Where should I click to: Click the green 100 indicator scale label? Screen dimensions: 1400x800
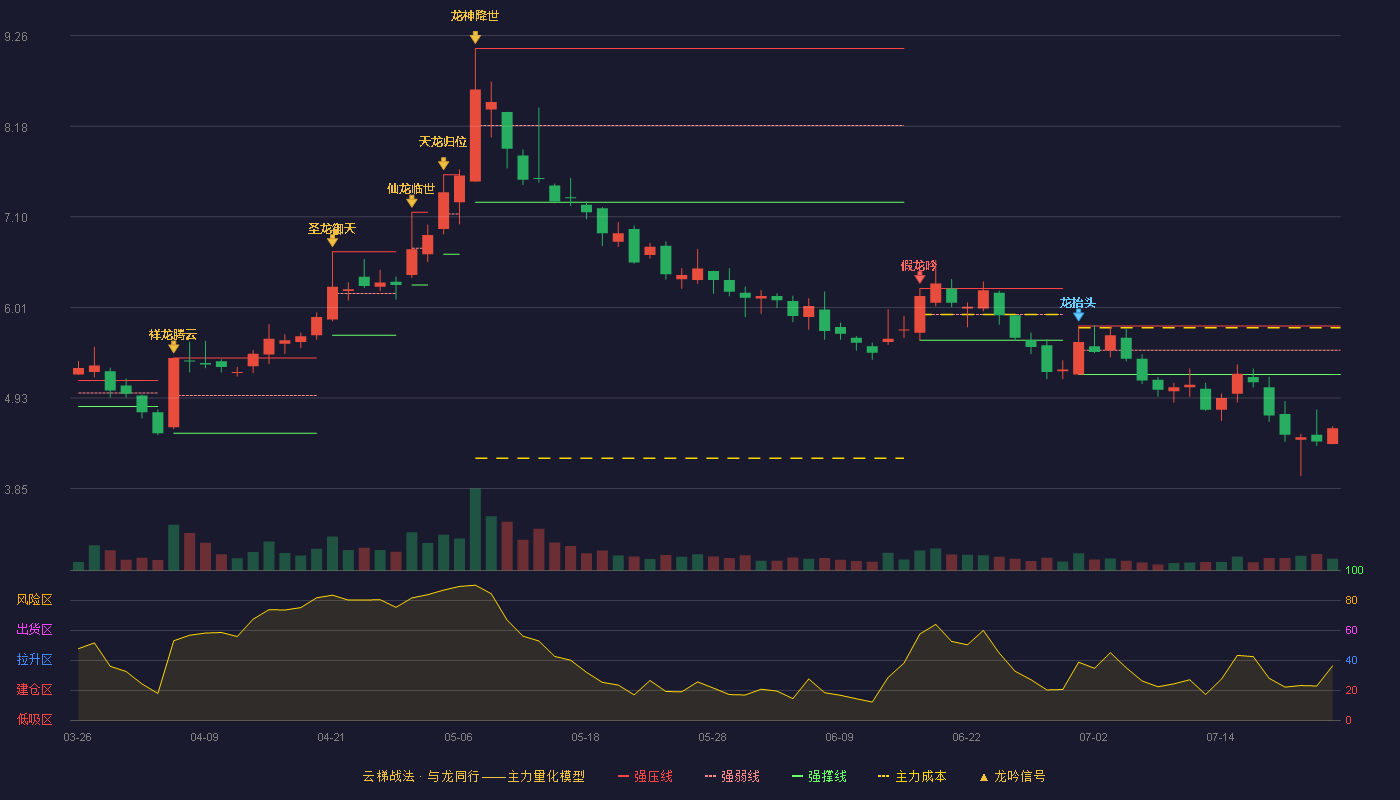(1354, 571)
